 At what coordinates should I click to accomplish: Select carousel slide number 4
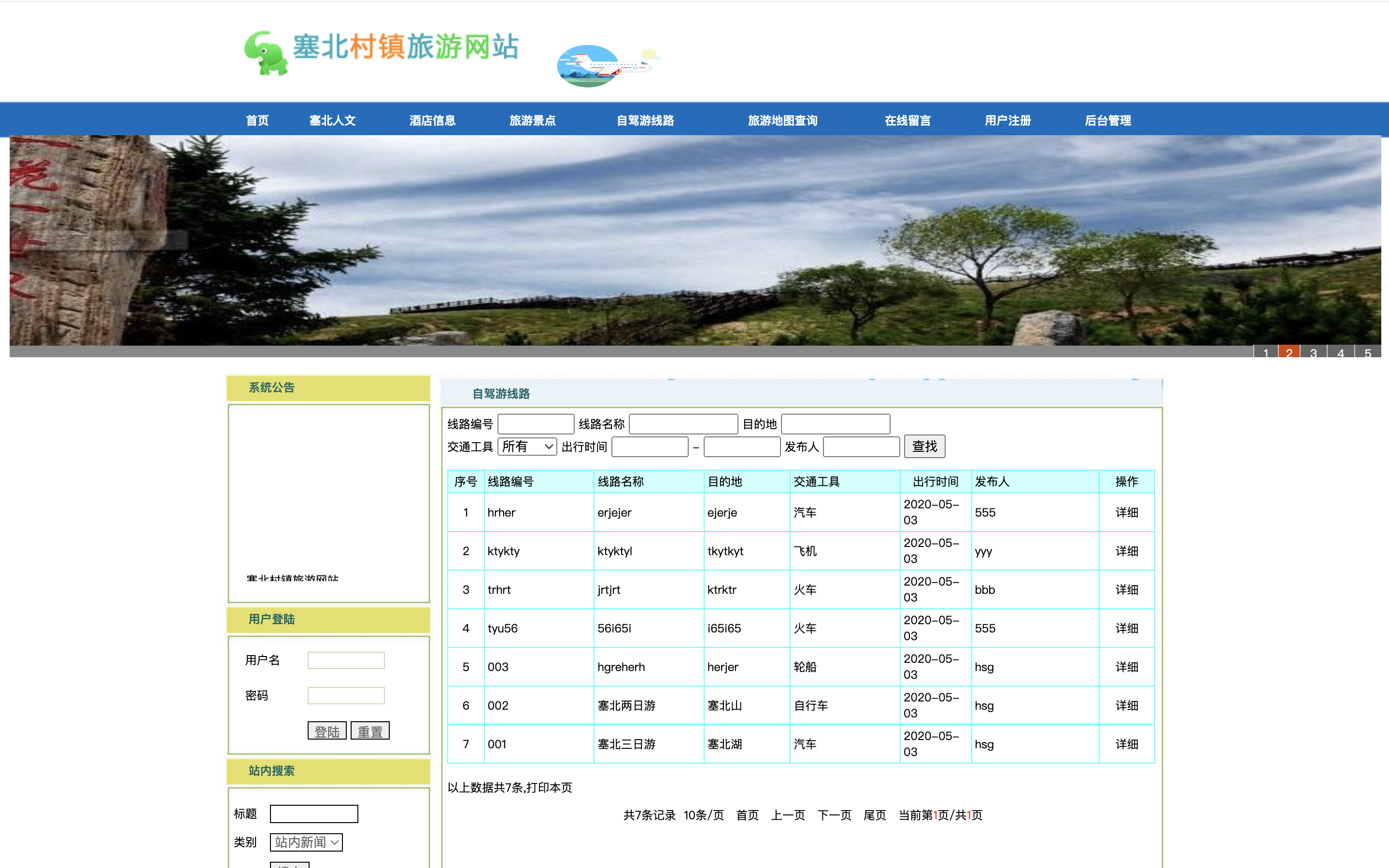(x=1341, y=353)
